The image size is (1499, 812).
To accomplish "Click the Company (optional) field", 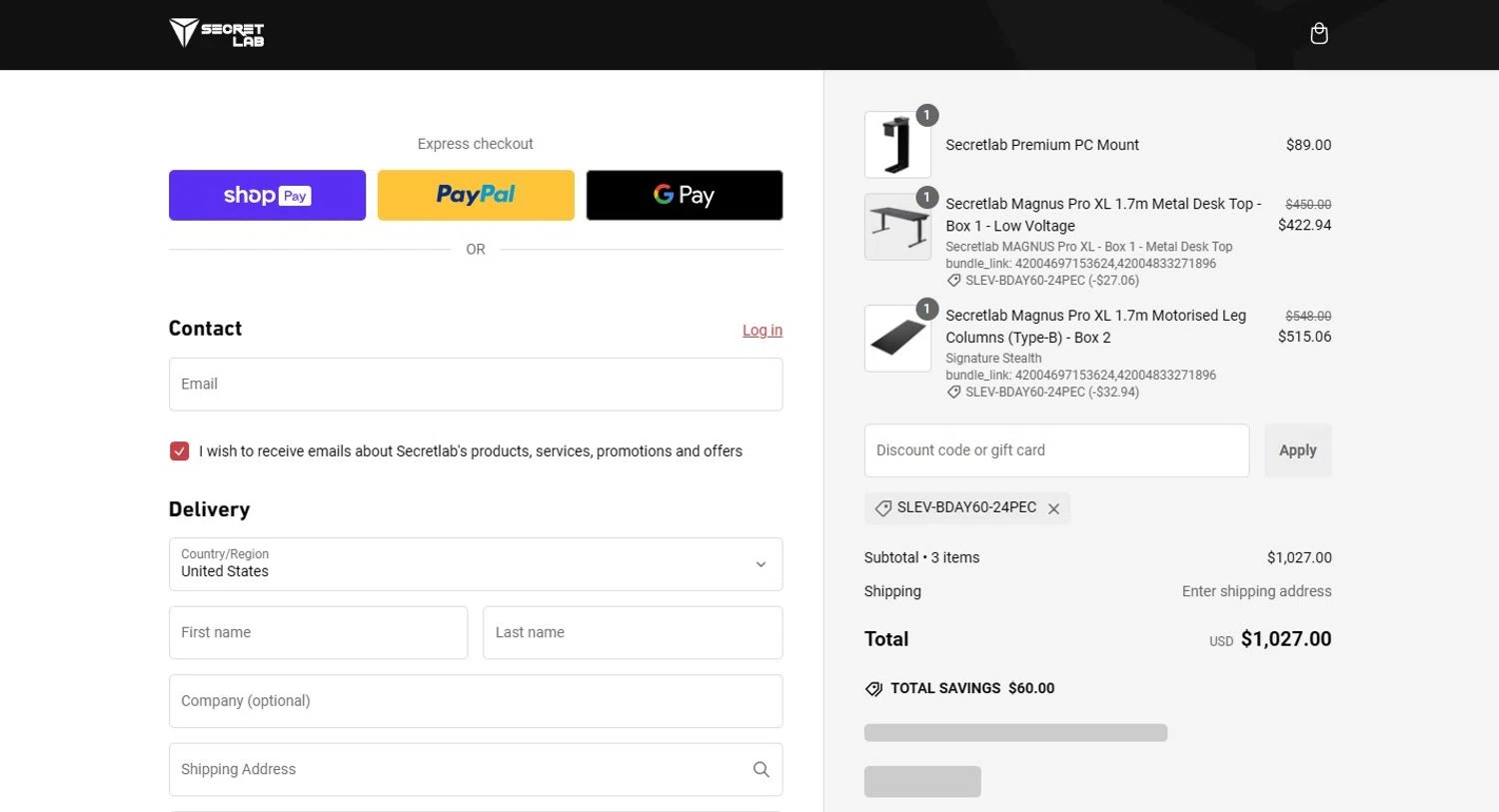I will tap(476, 701).
